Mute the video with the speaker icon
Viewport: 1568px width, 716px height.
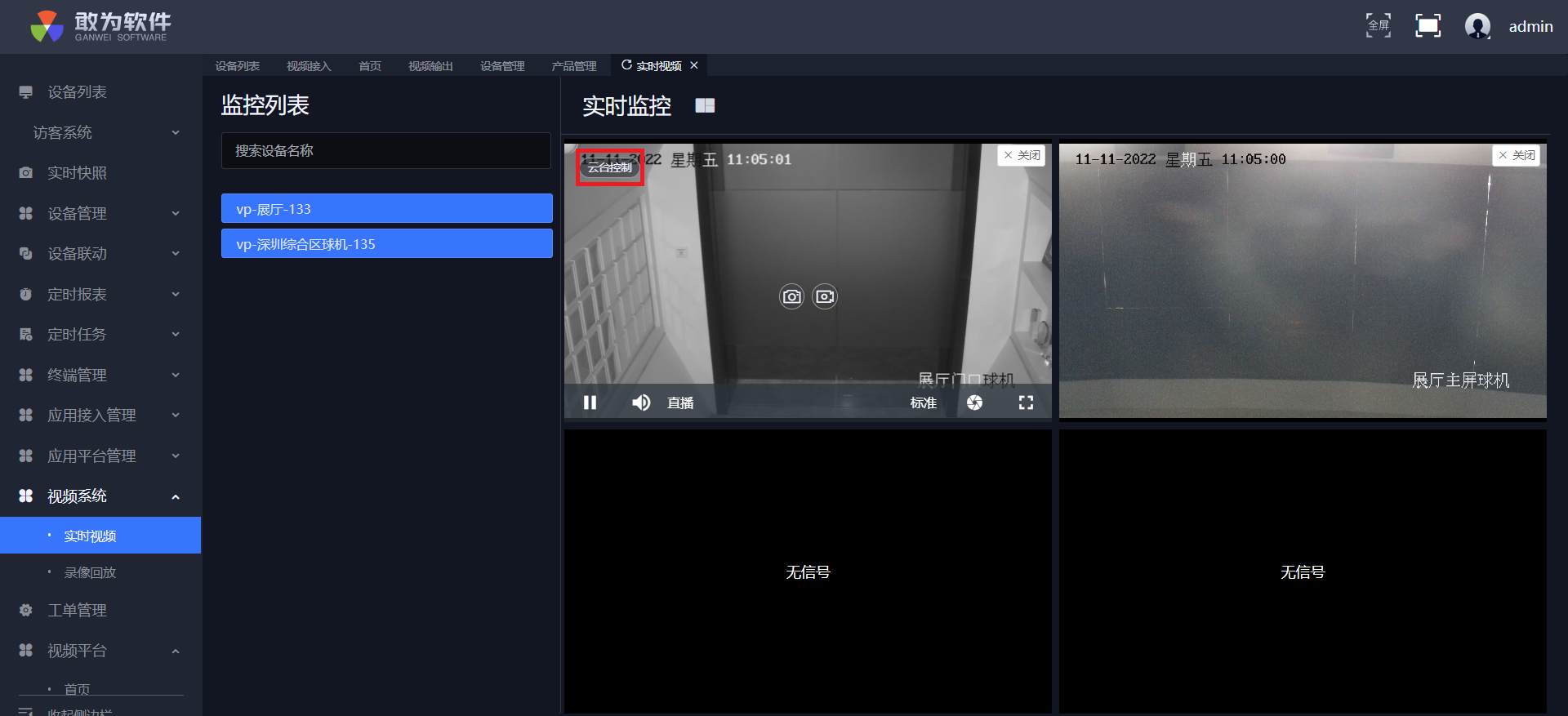(x=641, y=402)
